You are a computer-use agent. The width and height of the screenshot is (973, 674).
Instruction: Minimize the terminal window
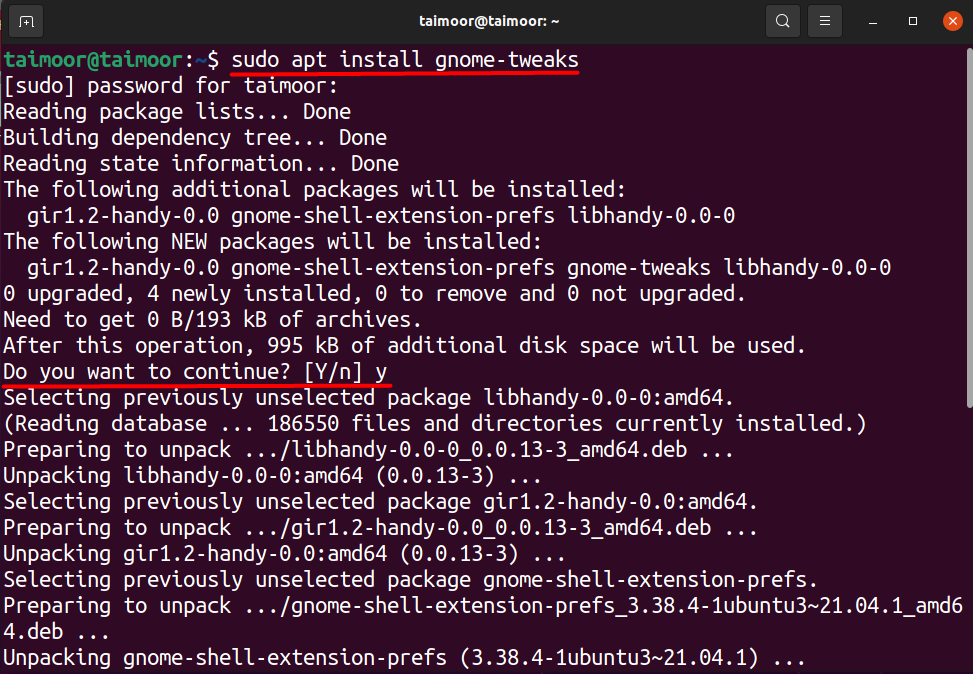[x=873, y=22]
